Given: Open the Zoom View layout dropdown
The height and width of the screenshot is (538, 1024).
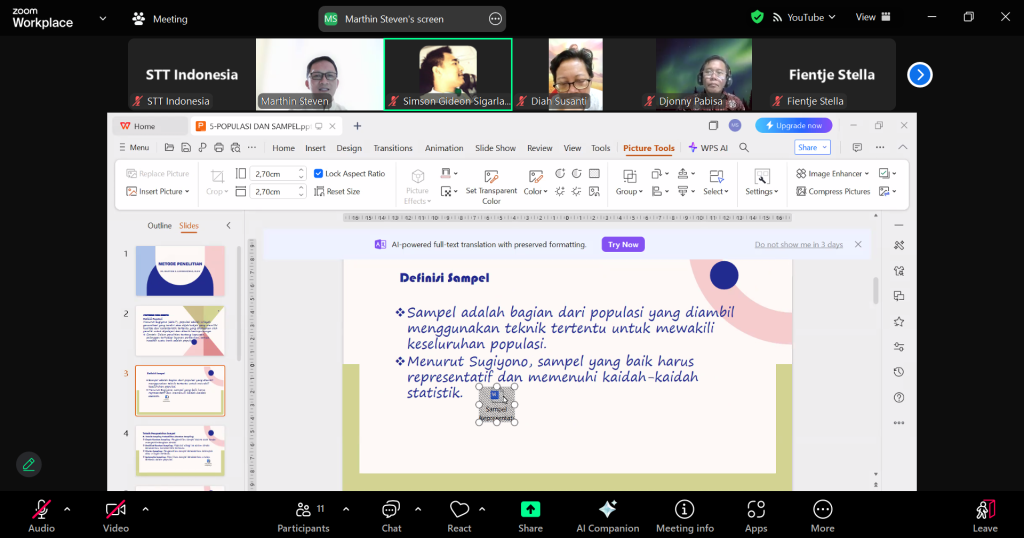Looking at the screenshot, I should tap(870, 17).
